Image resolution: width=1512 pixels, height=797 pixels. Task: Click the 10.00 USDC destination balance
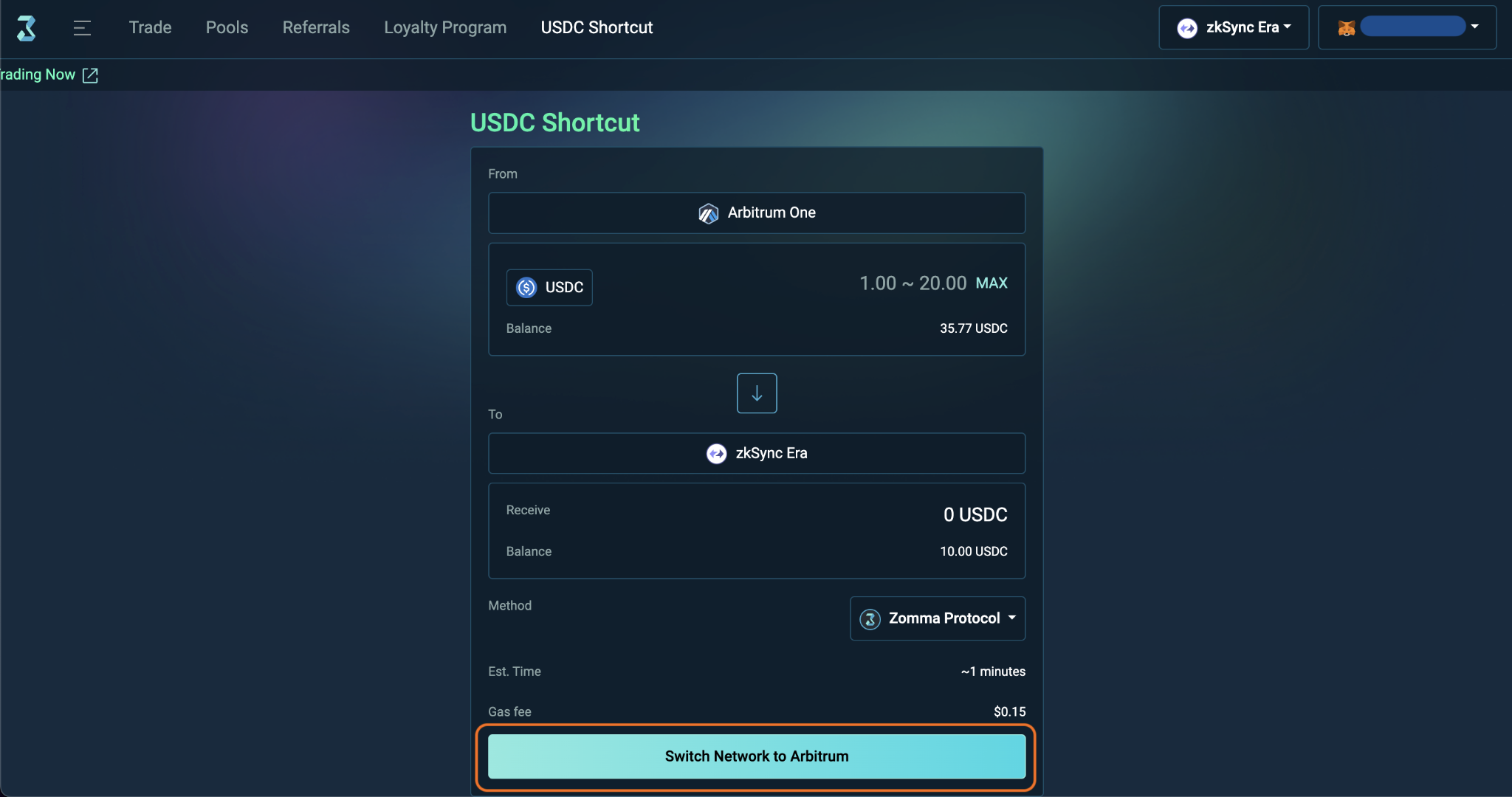pyautogui.click(x=973, y=551)
